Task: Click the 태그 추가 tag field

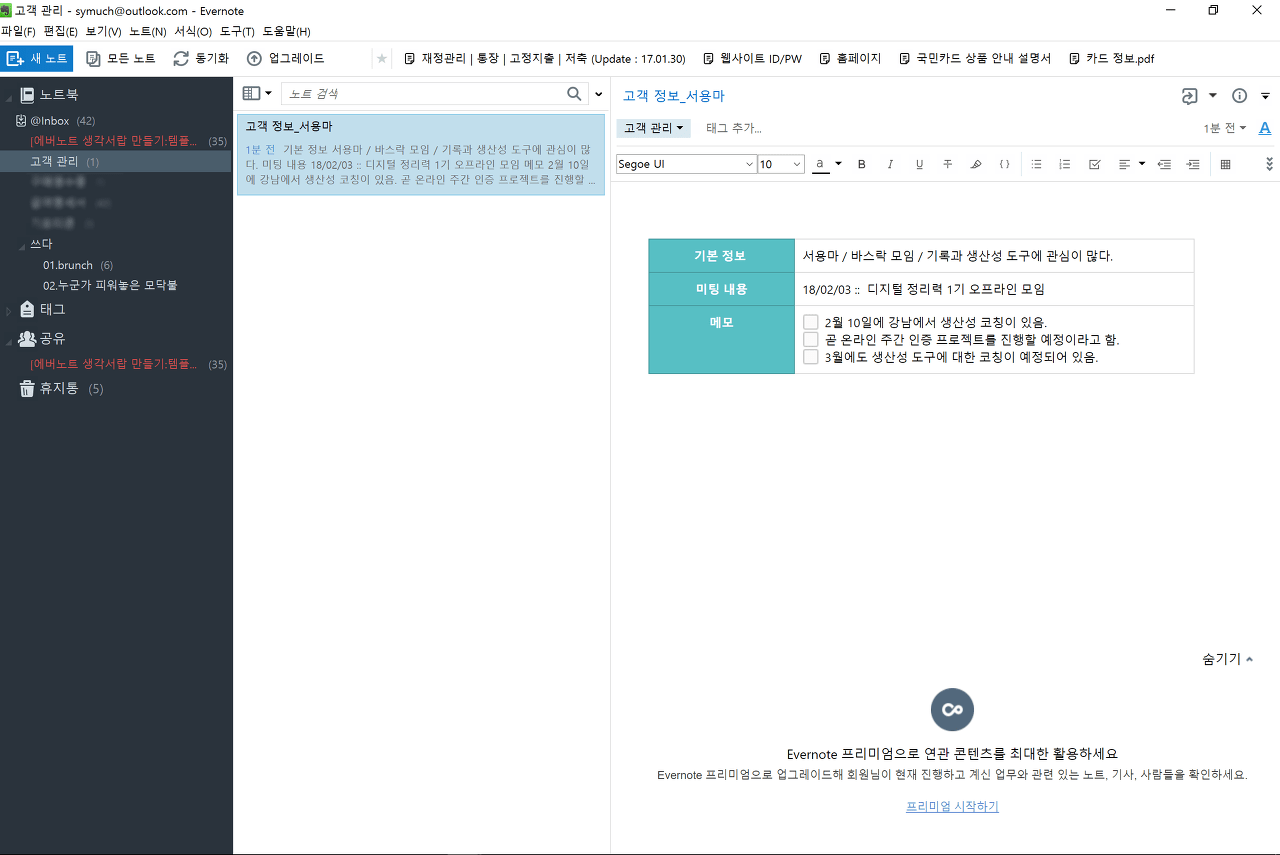Action: click(x=734, y=128)
